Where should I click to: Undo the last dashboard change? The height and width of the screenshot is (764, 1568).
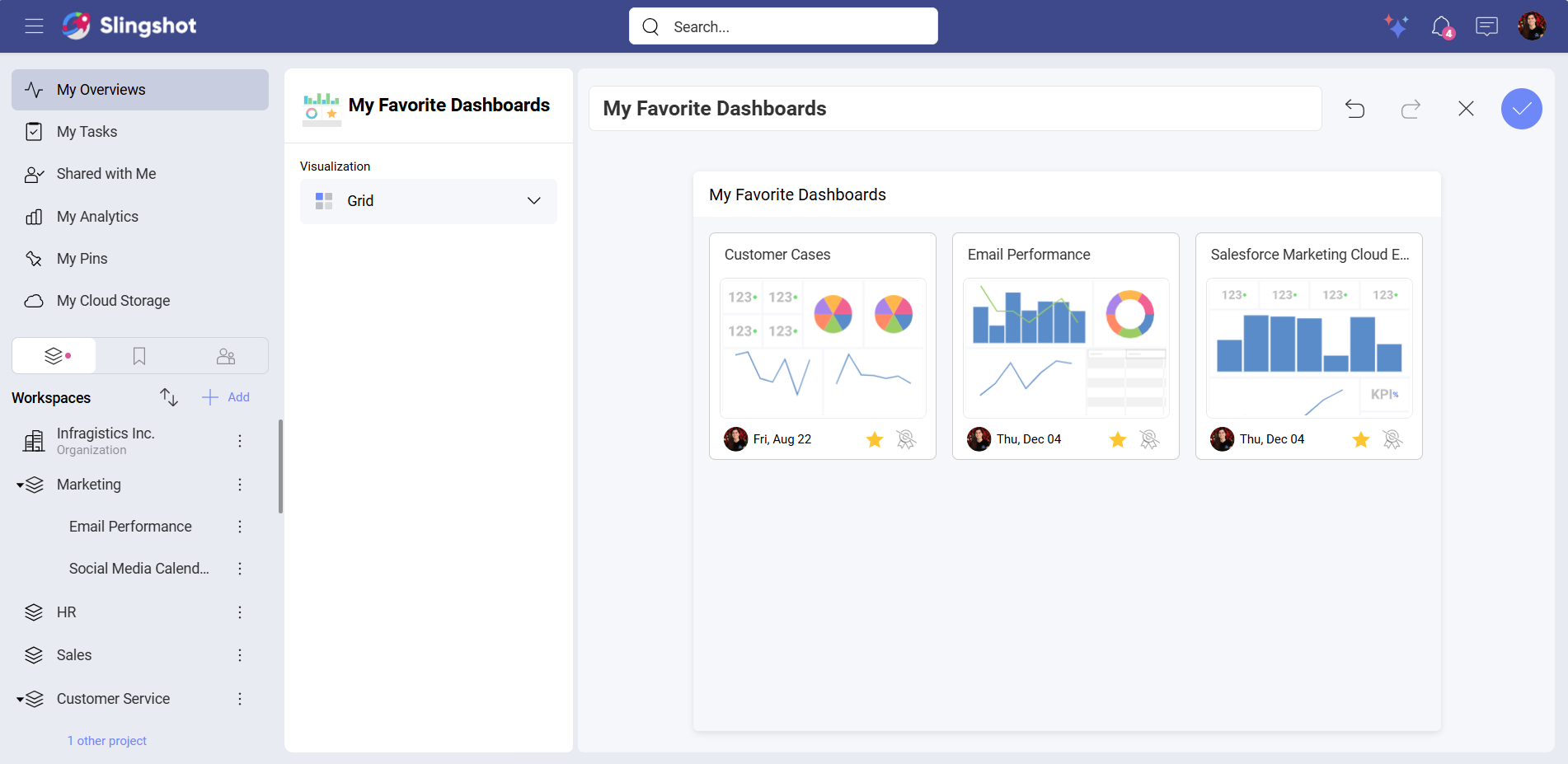[1354, 108]
